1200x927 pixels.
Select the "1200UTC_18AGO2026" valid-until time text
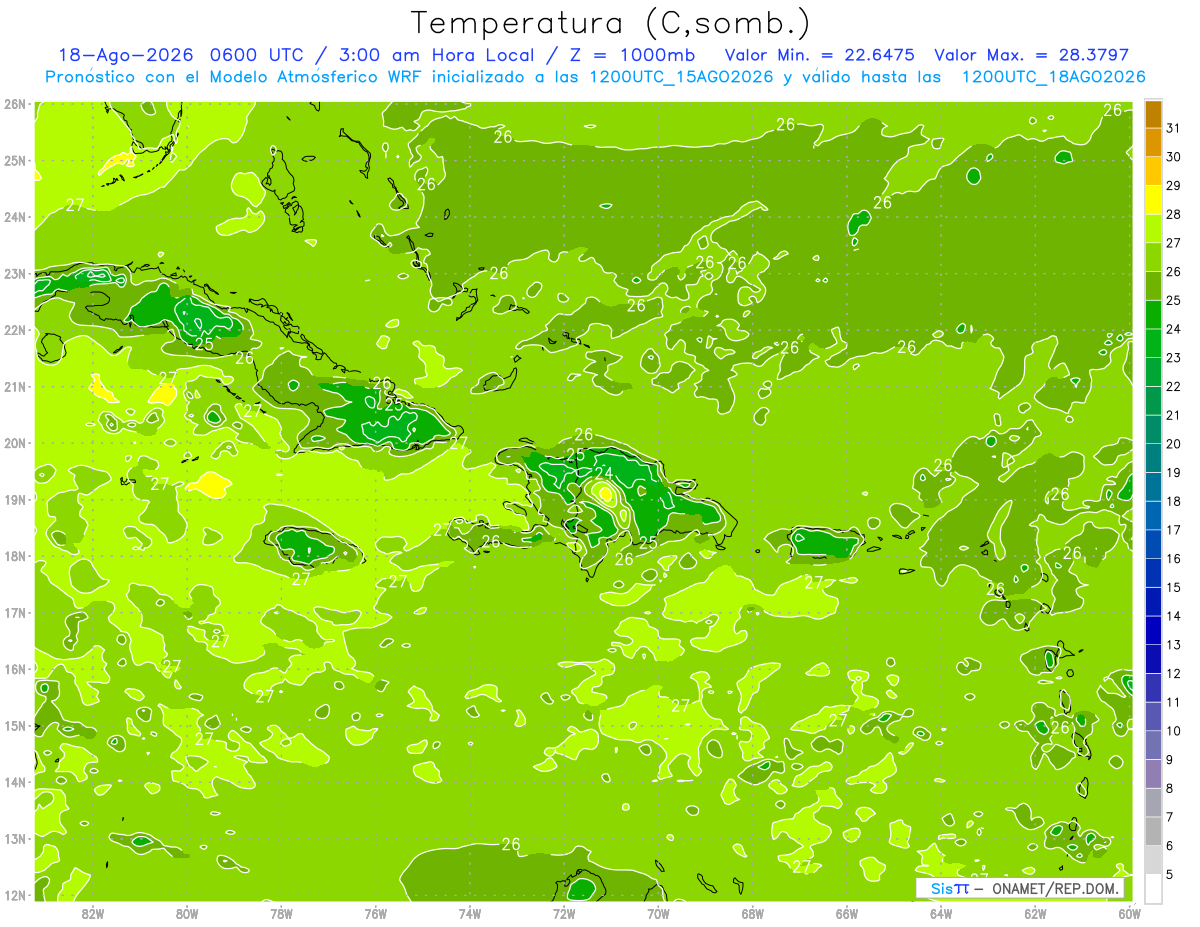[1053, 77]
